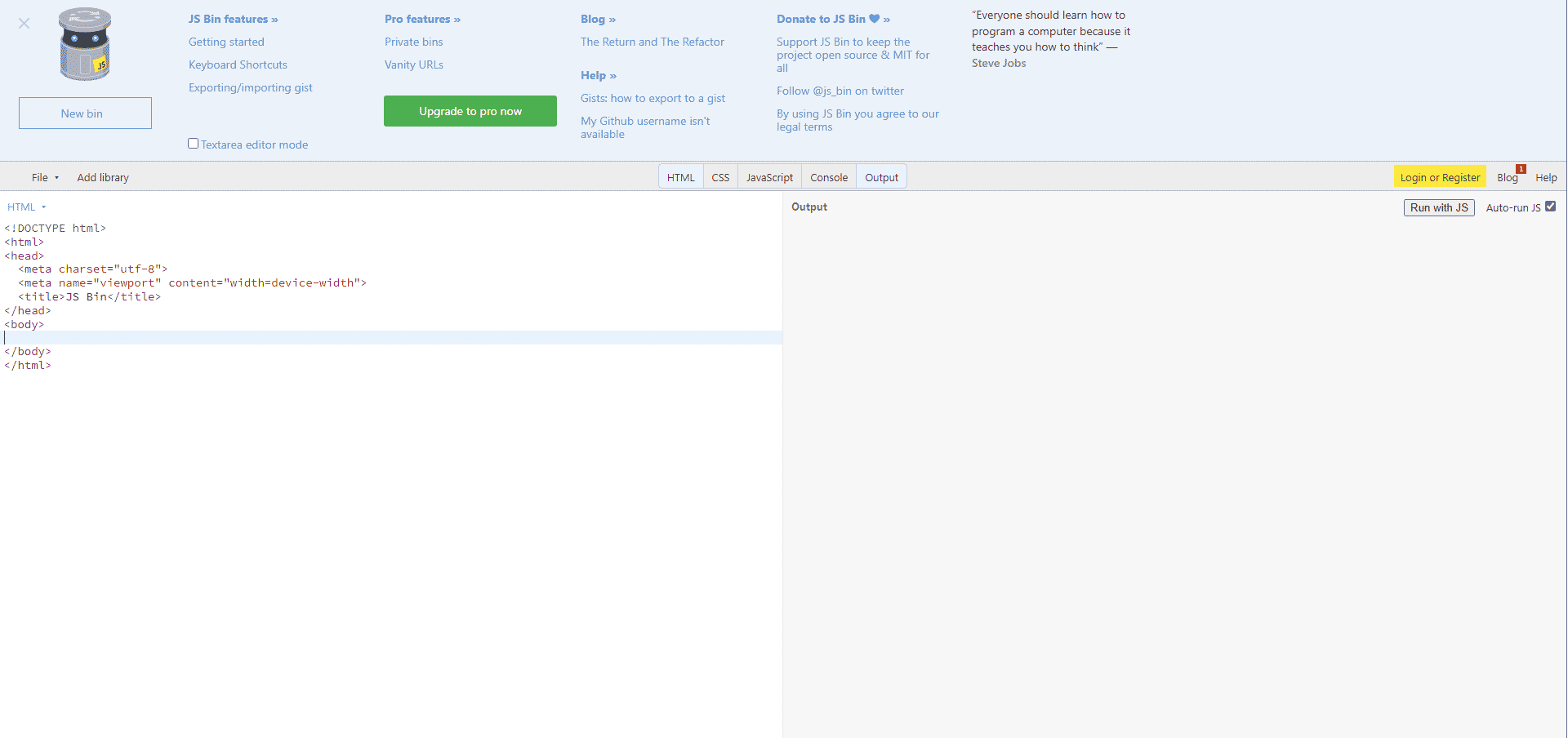Close the welcome panel with the X icon
This screenshot has height=738, width=1568.
click(x=24, y=23)
